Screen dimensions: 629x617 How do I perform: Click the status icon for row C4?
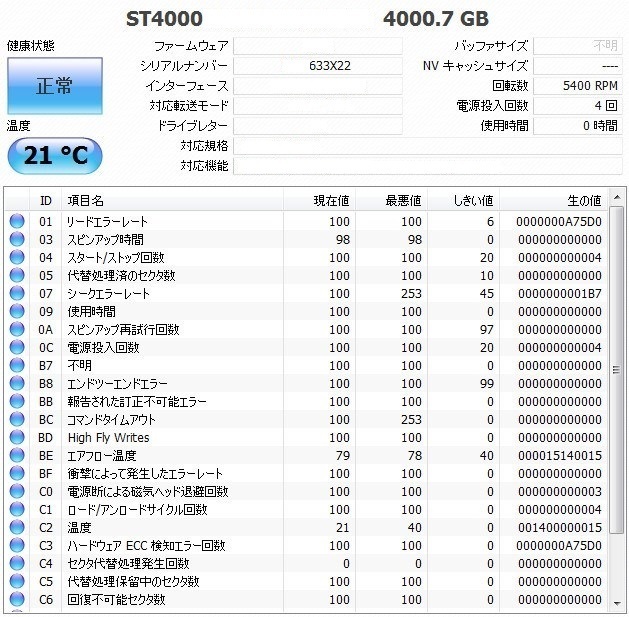tap(17, 563)
